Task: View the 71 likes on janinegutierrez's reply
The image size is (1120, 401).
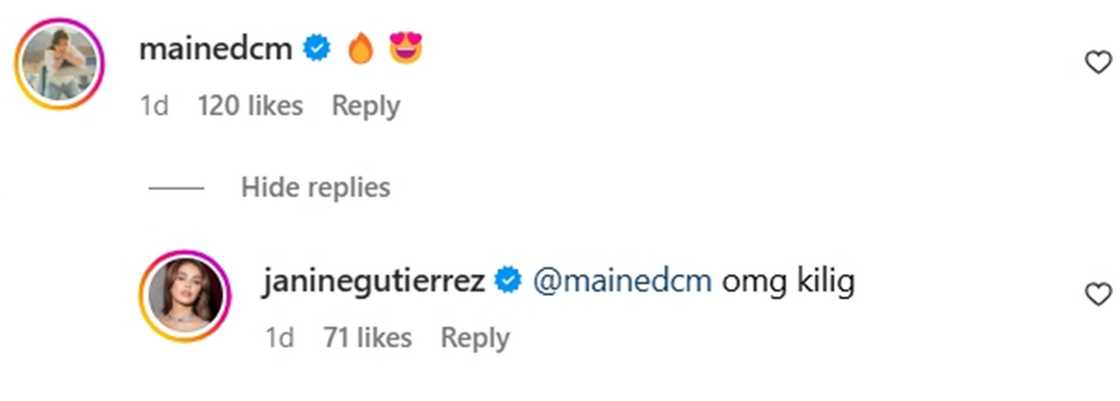Action: tap(367, 338)
